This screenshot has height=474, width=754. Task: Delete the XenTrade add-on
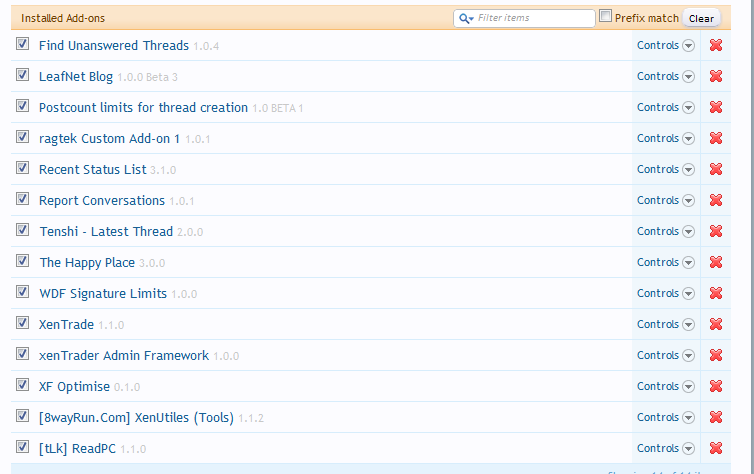[716, 324]
